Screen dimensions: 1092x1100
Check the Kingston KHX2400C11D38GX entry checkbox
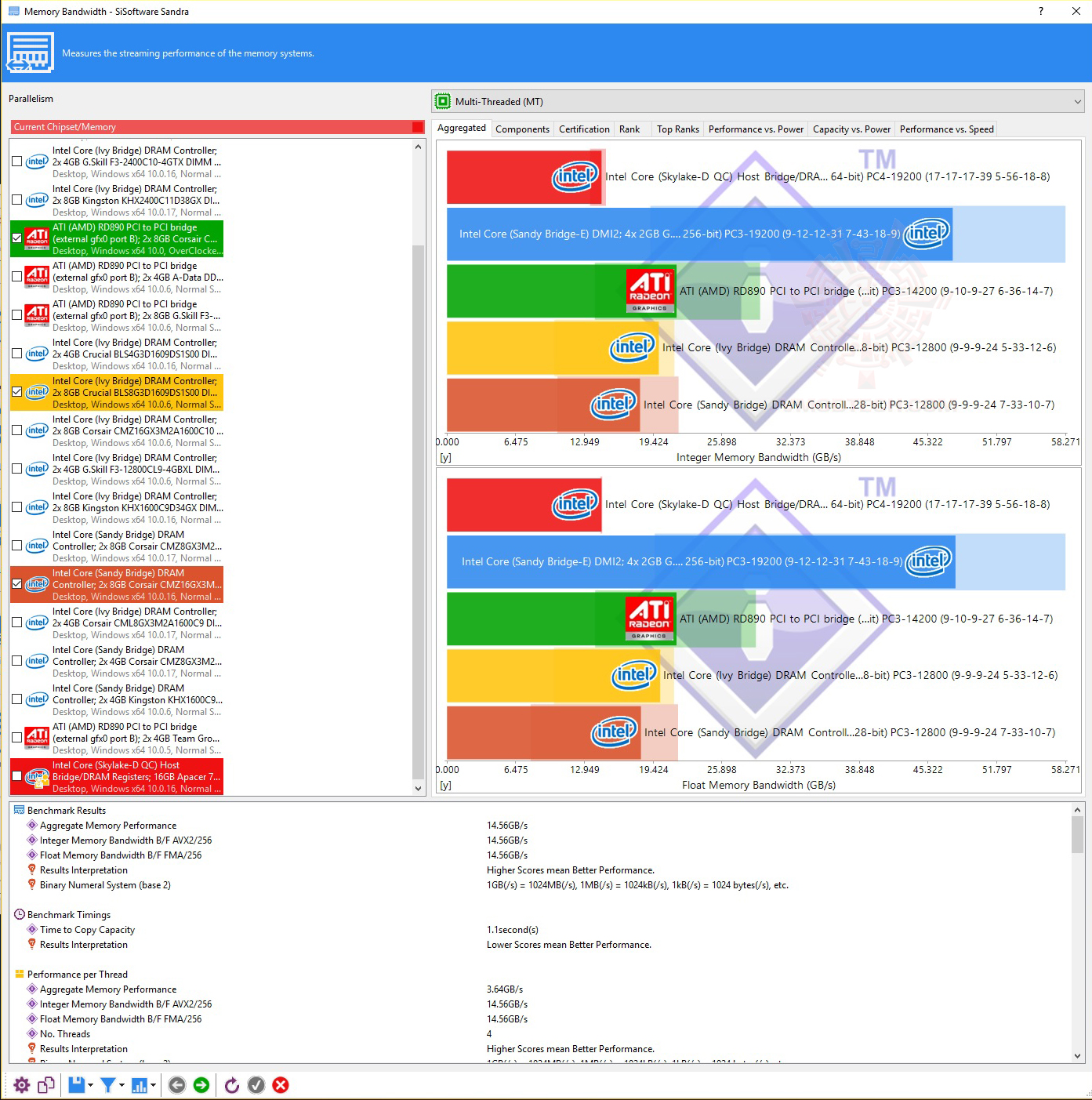(x=17, y=200)
